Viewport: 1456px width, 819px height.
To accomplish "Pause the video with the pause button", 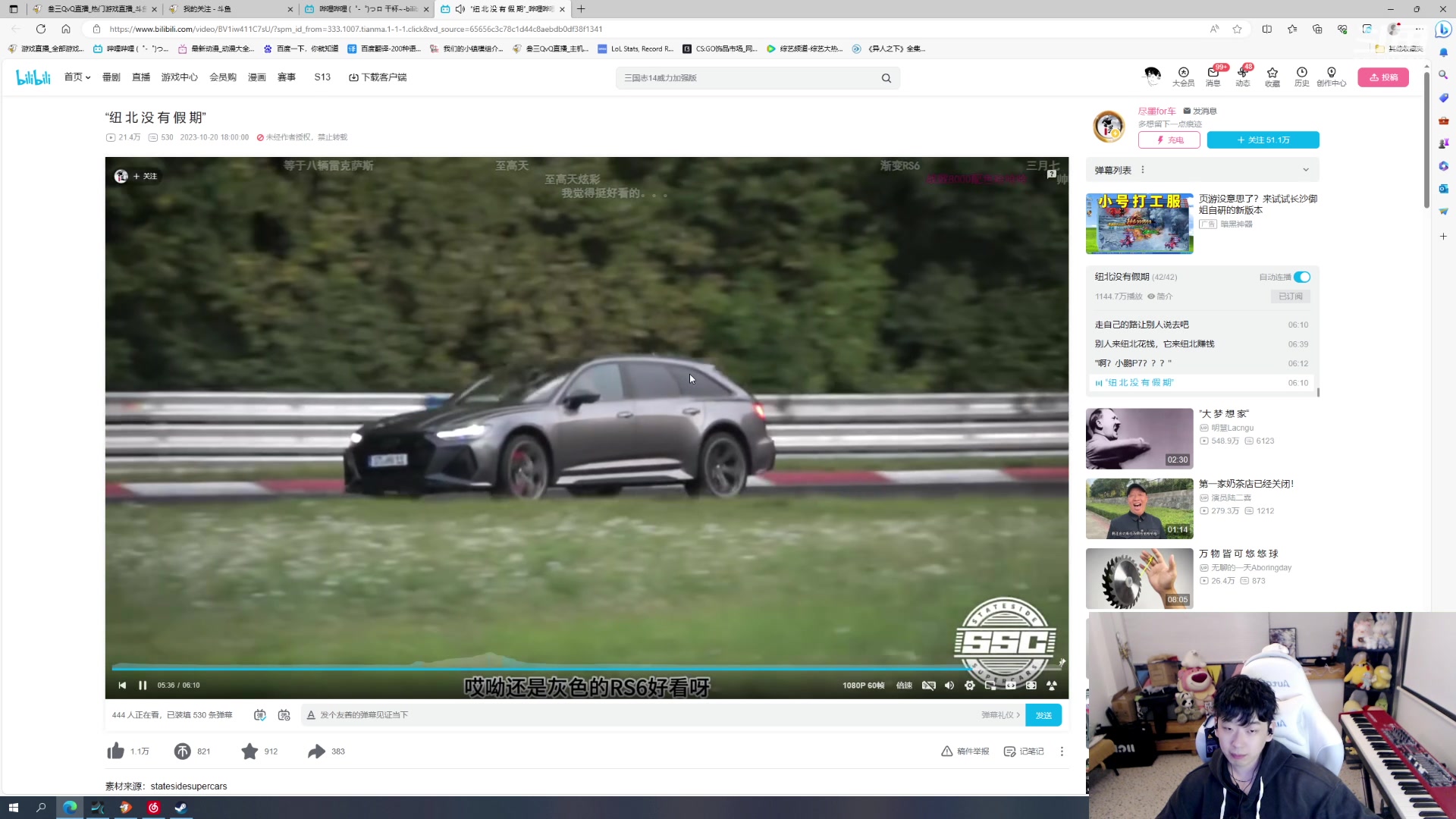I will pyautogui.click(x=143, y=685).
